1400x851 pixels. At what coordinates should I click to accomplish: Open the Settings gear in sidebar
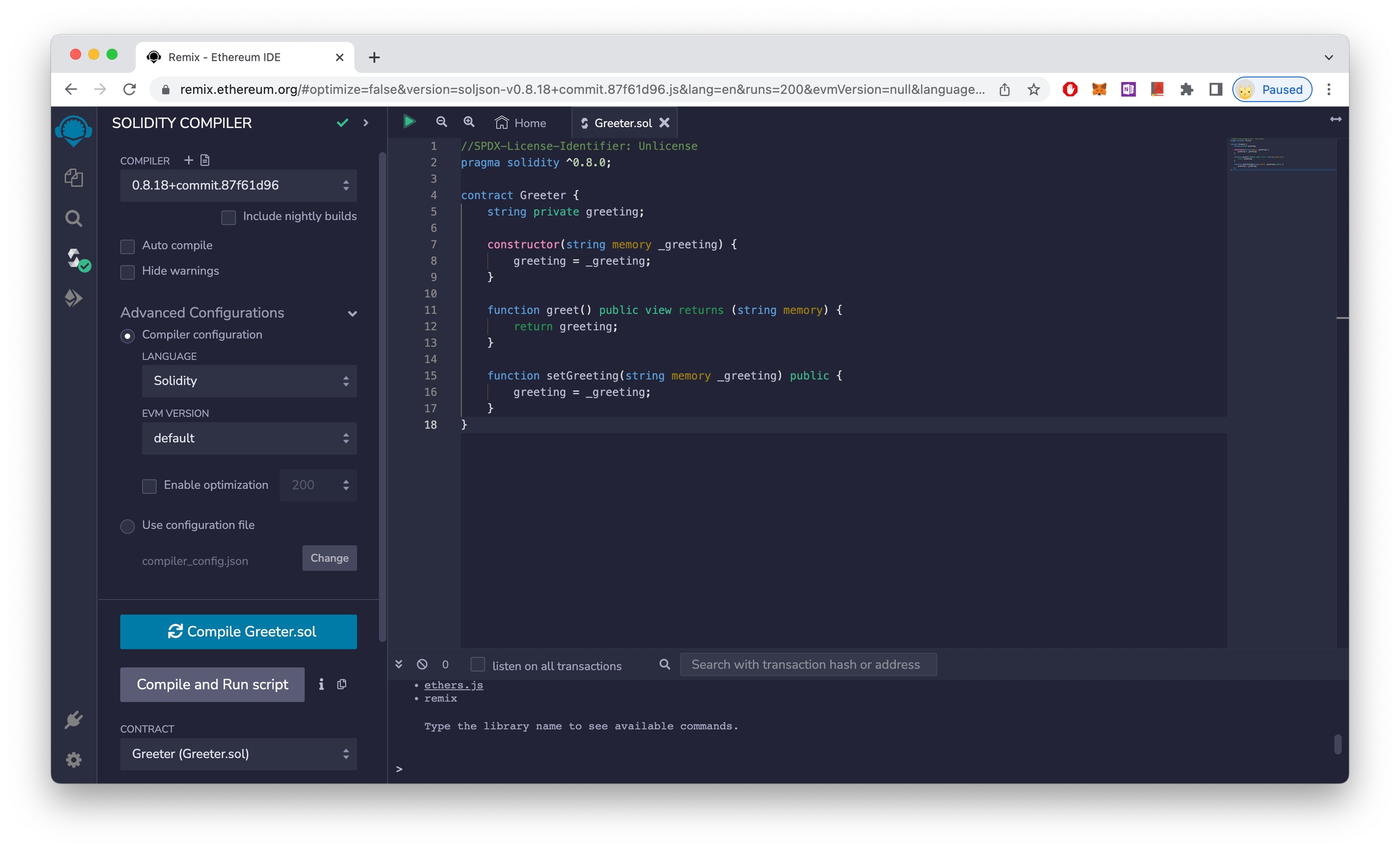[74, 760]
